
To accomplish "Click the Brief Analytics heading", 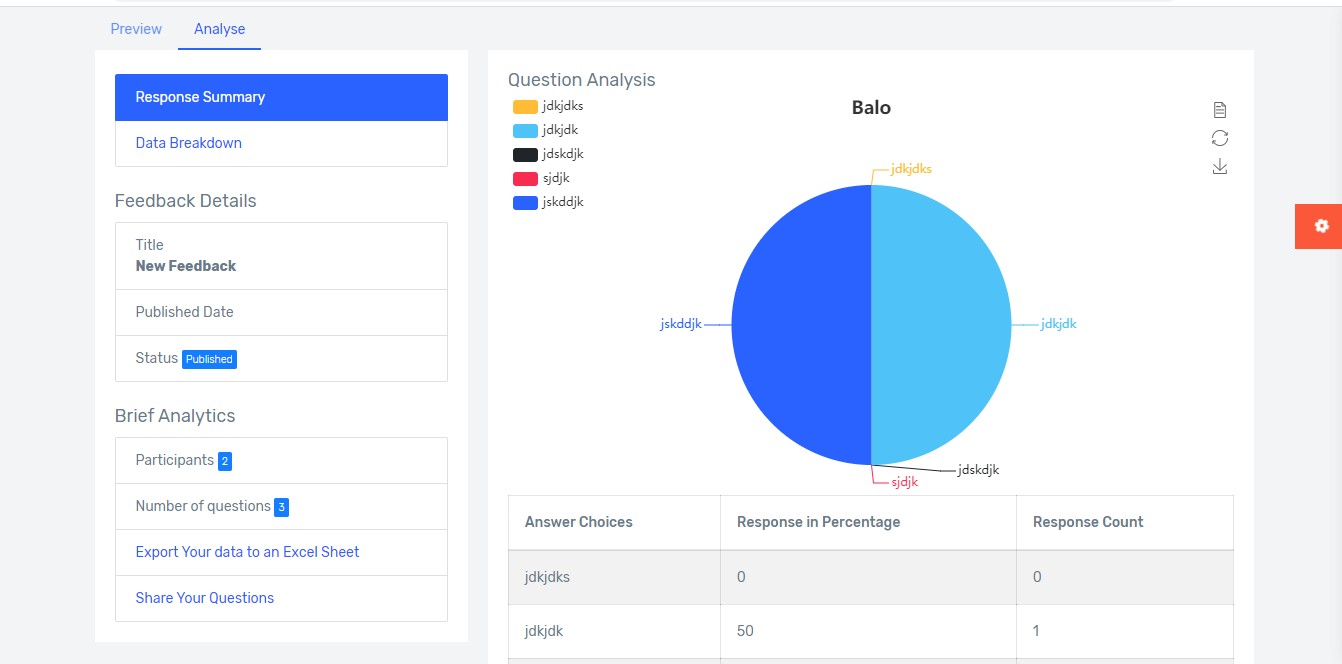I will click(x=175, y=416).
